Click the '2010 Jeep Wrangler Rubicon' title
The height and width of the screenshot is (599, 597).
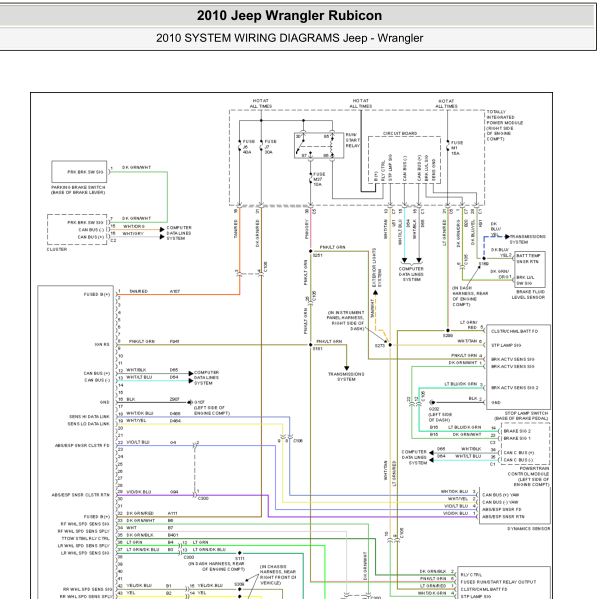tap(289, 16)
